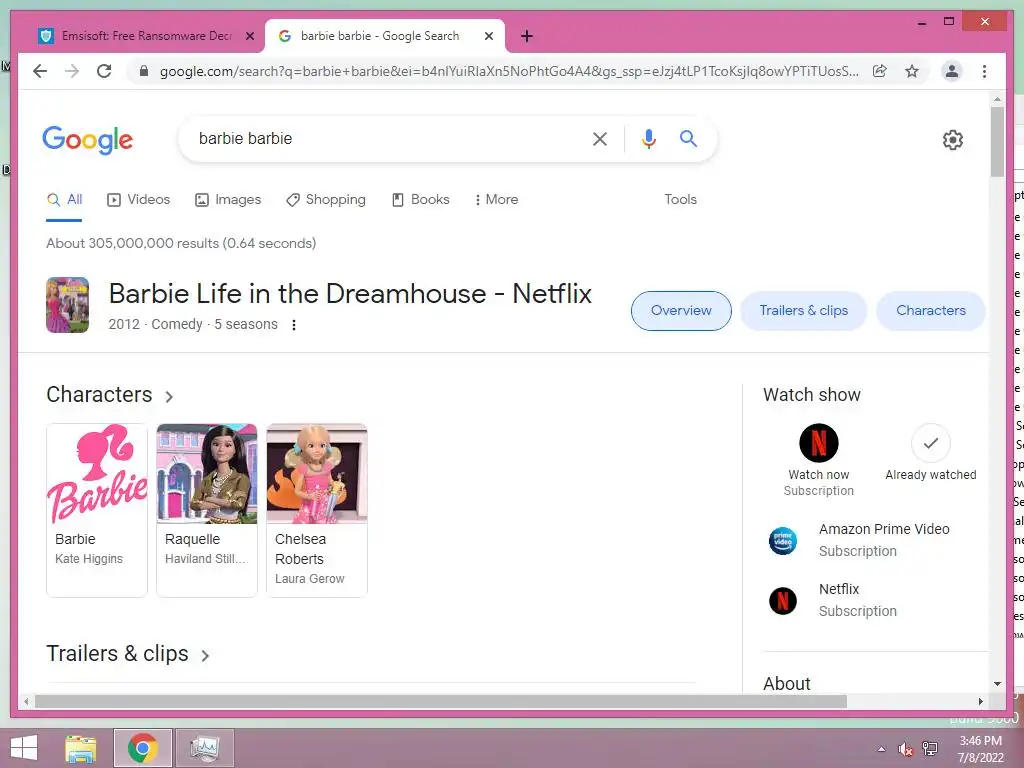This screenshot has height=768, width=1024.
Task: Click the muted volume tray icon
Action: tap(905, 749)
